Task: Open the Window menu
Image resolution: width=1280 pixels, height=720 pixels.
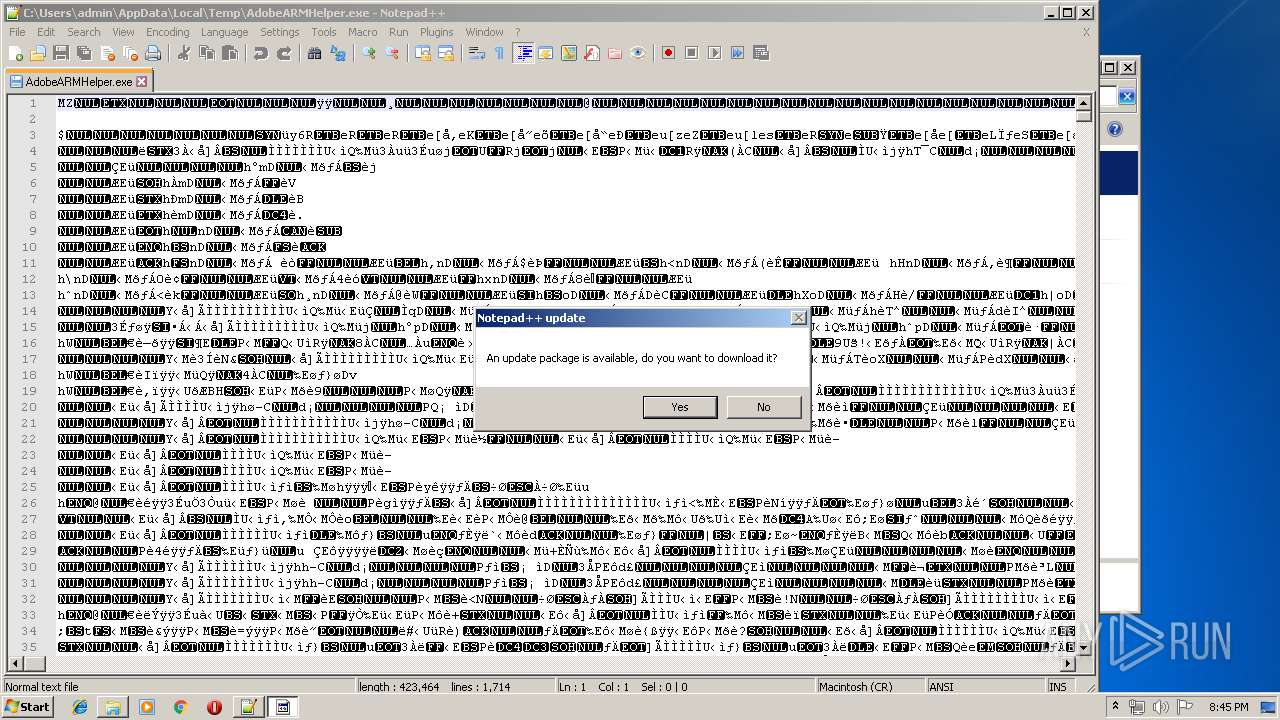Action: pyautogui.click(x=485, y=32)
